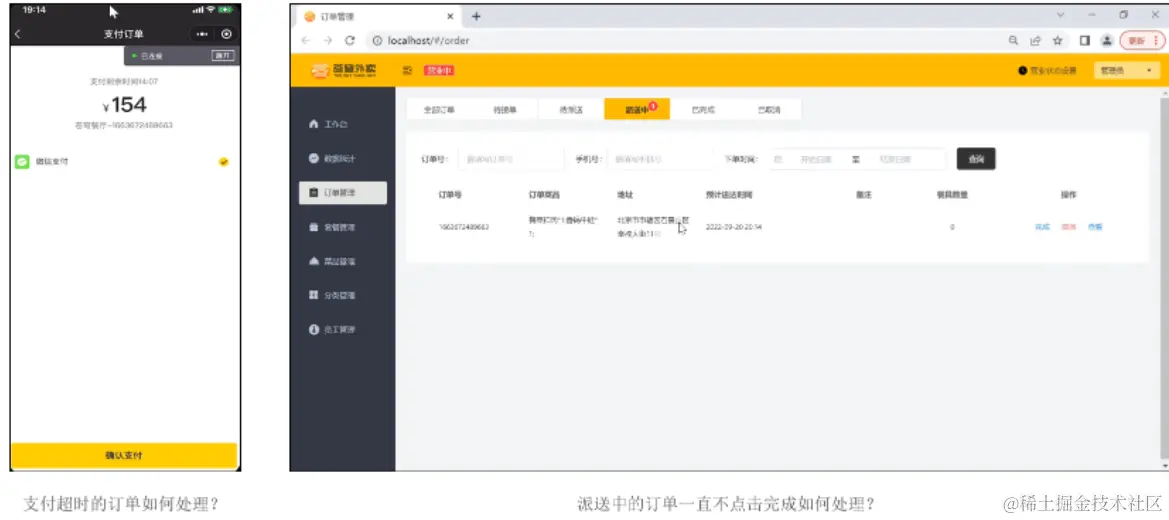
Task: Open 套餐管理 in the sidebar
Action: tap(333, 227)
